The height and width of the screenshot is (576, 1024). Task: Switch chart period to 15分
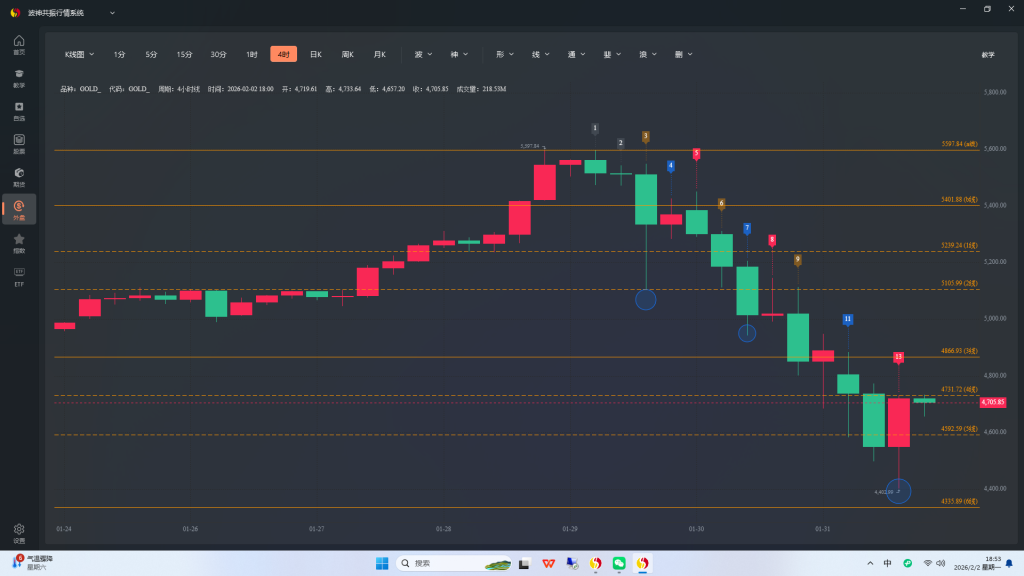[x=184, y=54]
